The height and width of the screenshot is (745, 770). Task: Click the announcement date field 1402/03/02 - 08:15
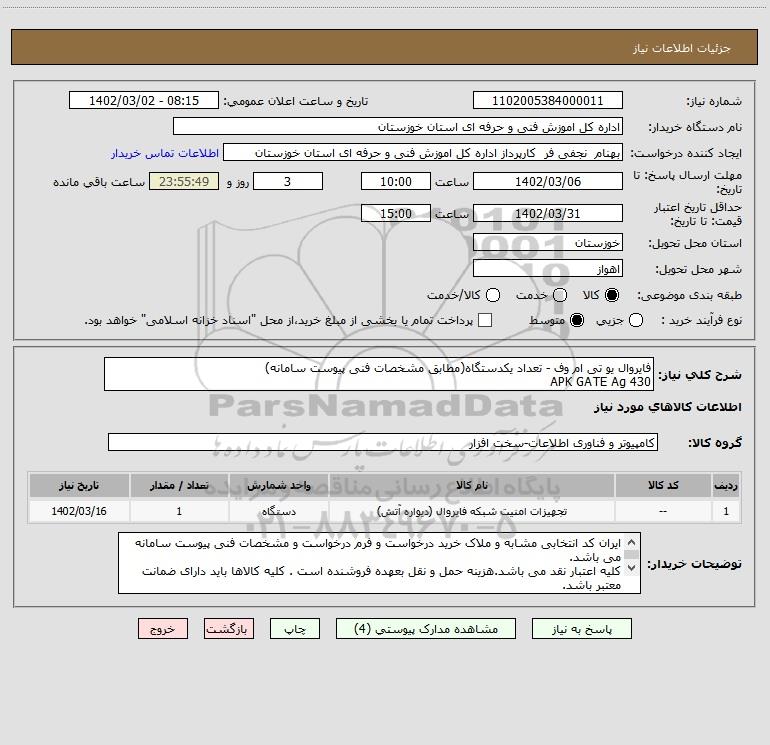click(x=144, y=101)
